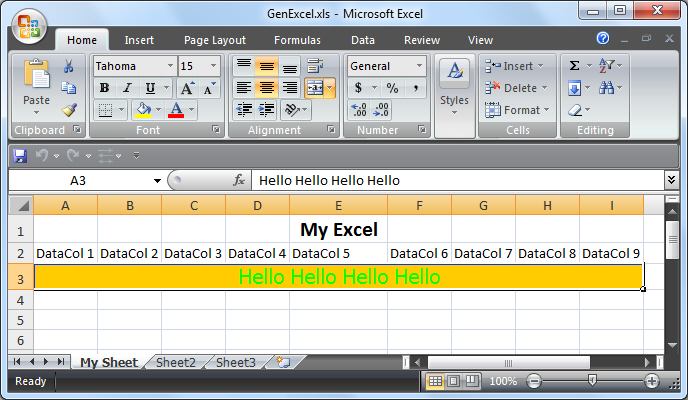Open the Delete cells dropdown arrow
This screenshot has height=400, width=688.
click(545, 88)
